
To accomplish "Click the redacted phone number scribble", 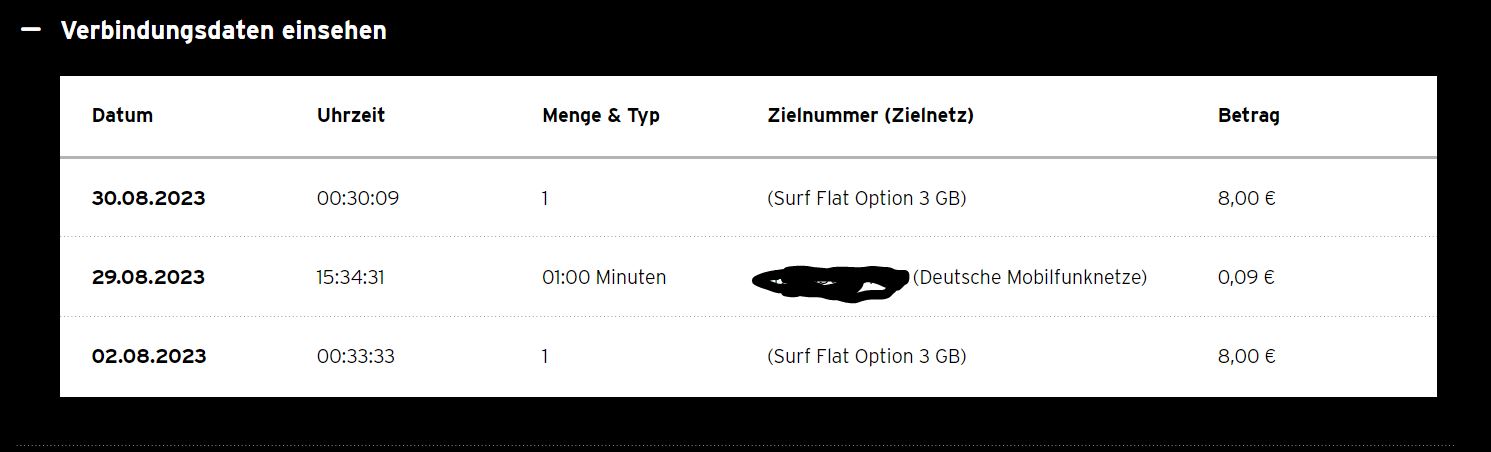I will pyautogui.click(x=829, y=283).
